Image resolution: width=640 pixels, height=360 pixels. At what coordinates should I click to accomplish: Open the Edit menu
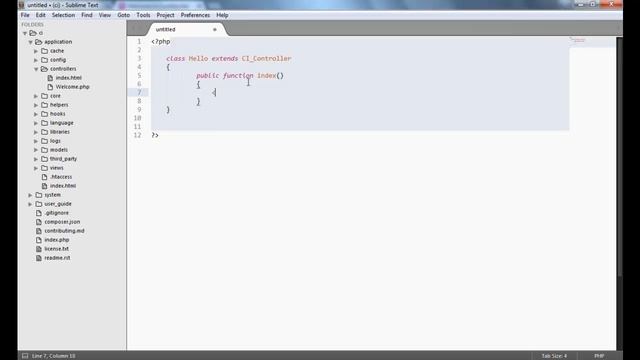tap(40, 15)
